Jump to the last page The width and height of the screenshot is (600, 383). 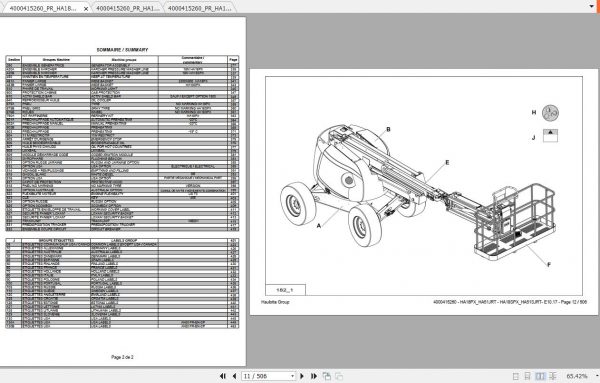coord(314,376)
